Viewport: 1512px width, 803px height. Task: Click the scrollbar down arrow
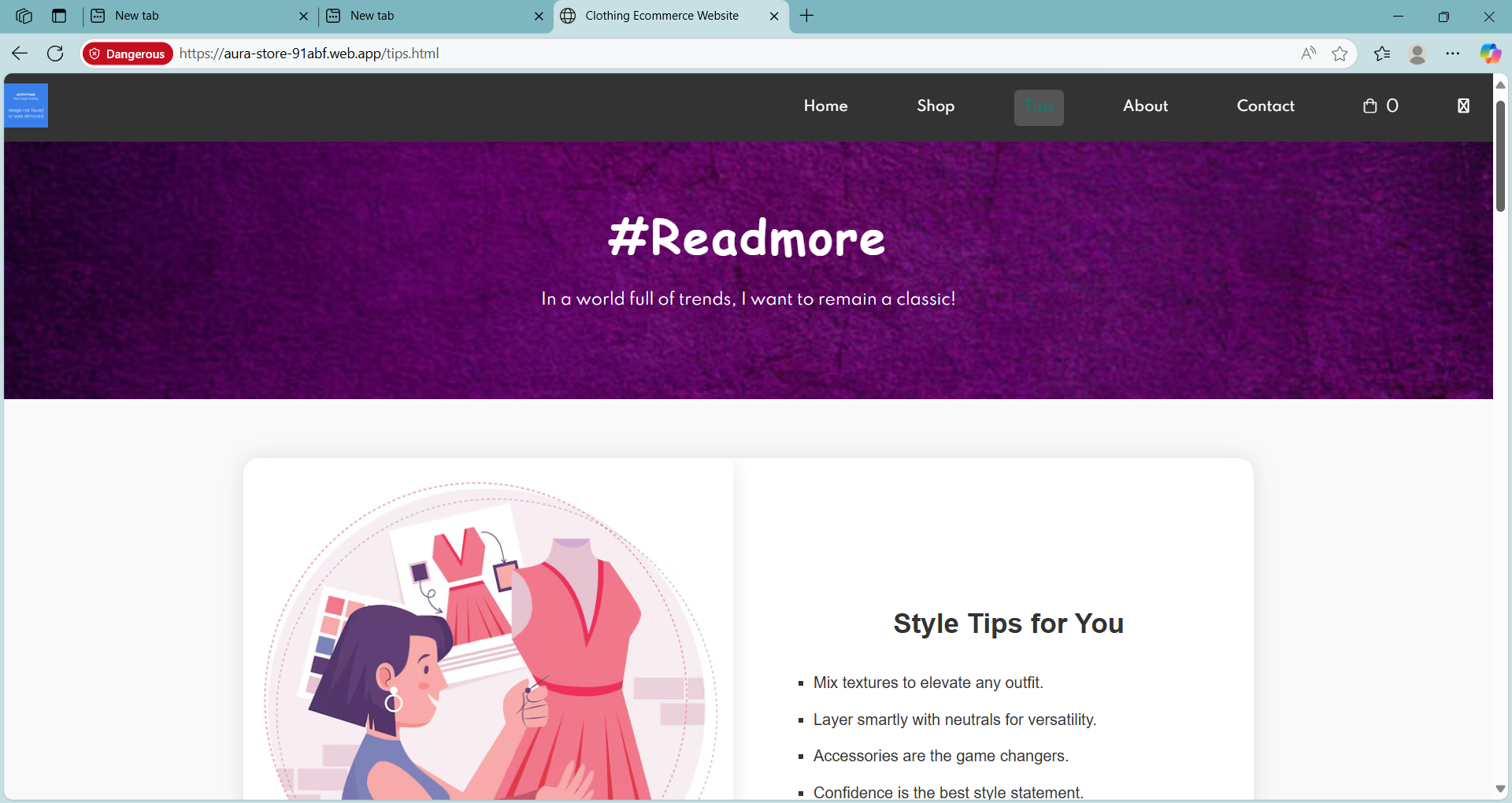pyautogui.click(x=1500, y=789)
